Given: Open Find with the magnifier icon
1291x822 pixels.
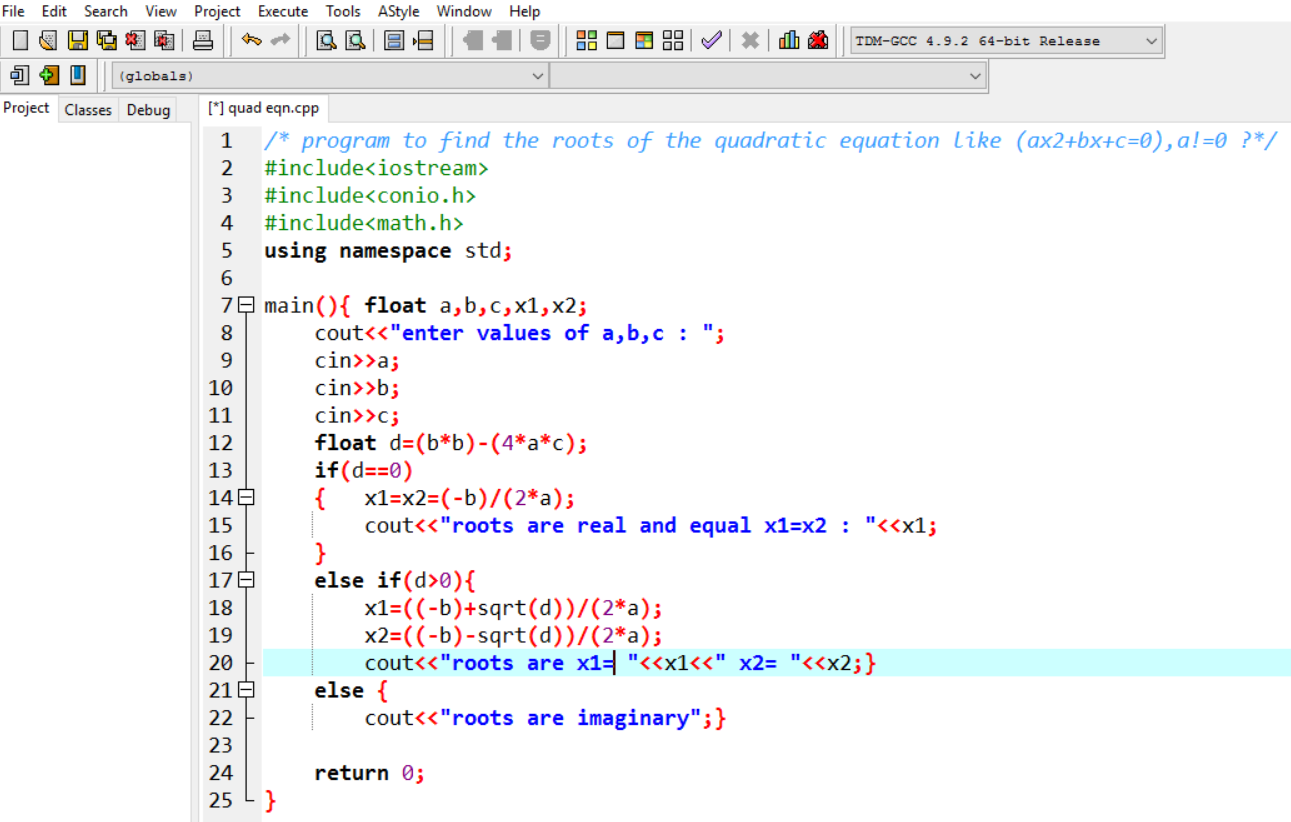Looking at the screenshot, I should point(326,41).
